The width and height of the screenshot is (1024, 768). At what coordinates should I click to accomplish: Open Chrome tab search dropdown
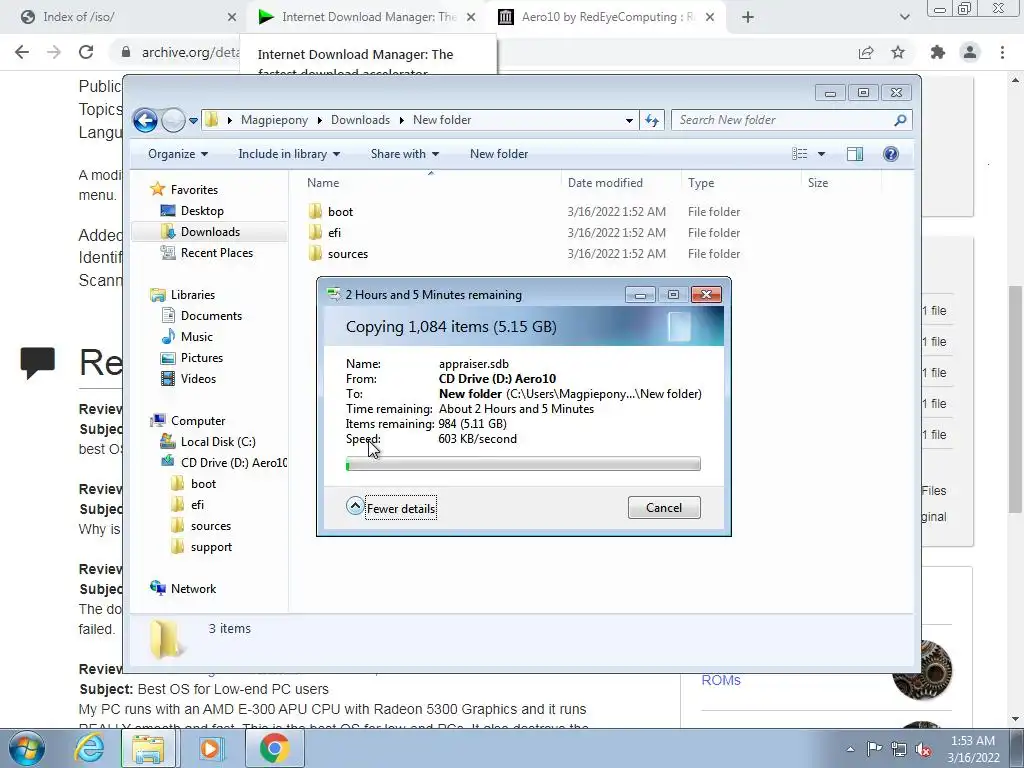click(x=904, y=18)
